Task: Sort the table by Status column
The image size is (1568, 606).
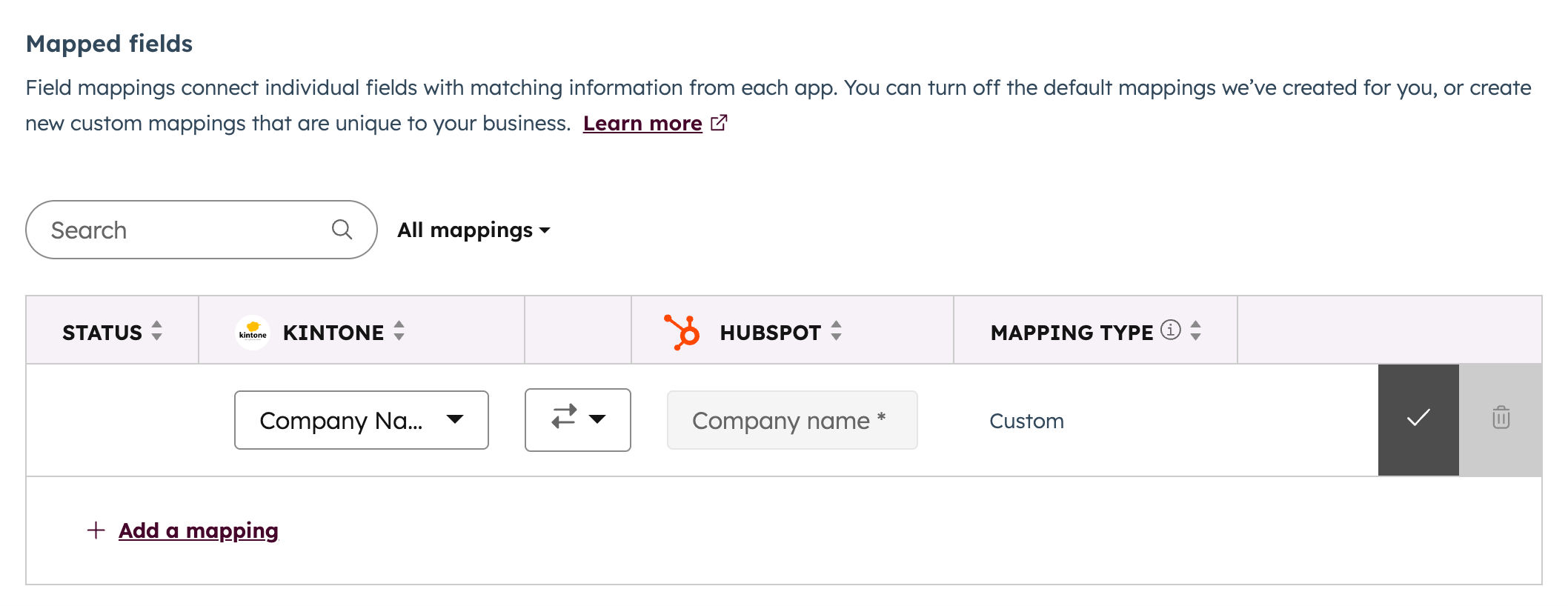Action: 156,330
